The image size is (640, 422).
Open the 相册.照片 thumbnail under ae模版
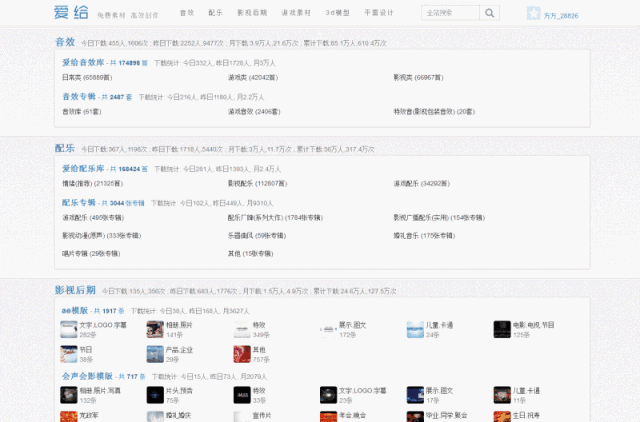155,329
